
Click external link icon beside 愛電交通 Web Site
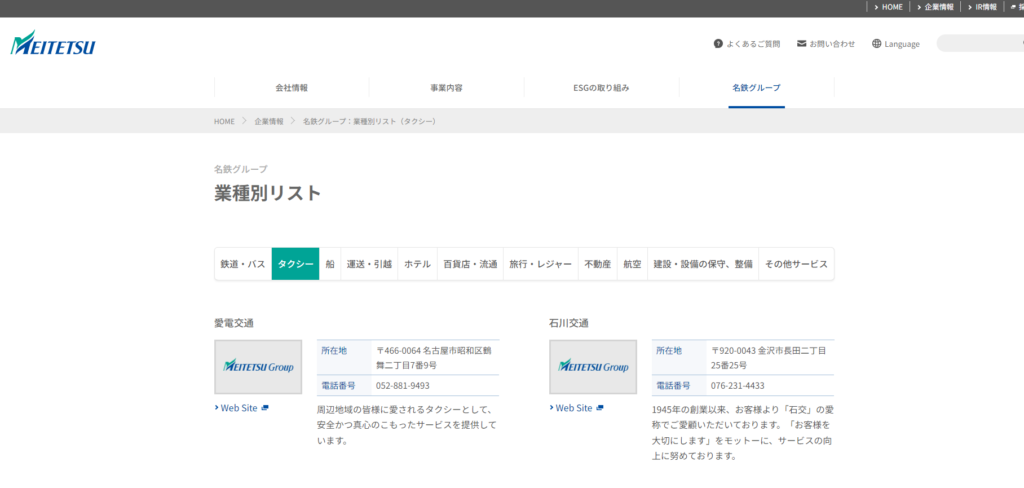pos(265,408)
